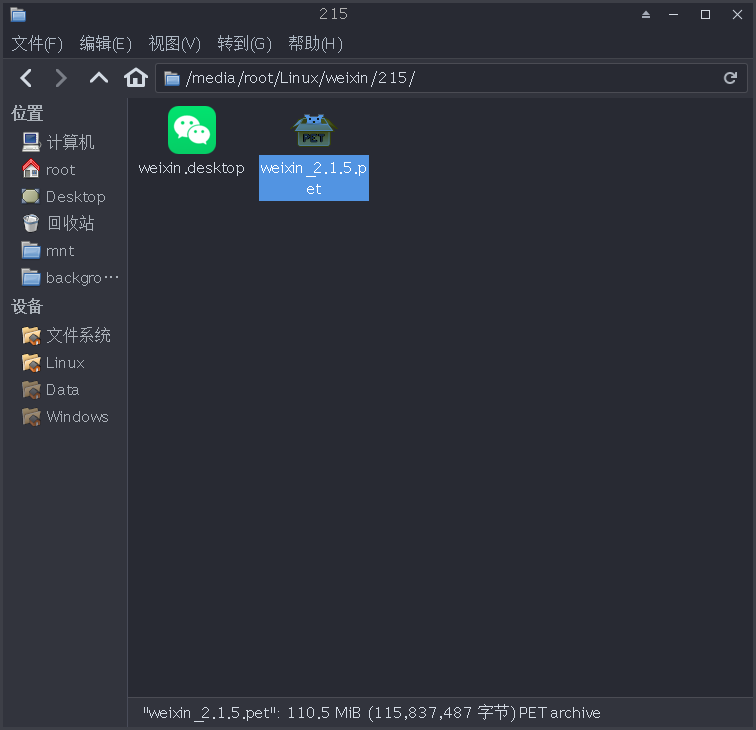Viewport: 756px width, 730px height.
Task: Click the 位置 places header
Action: 27,114
